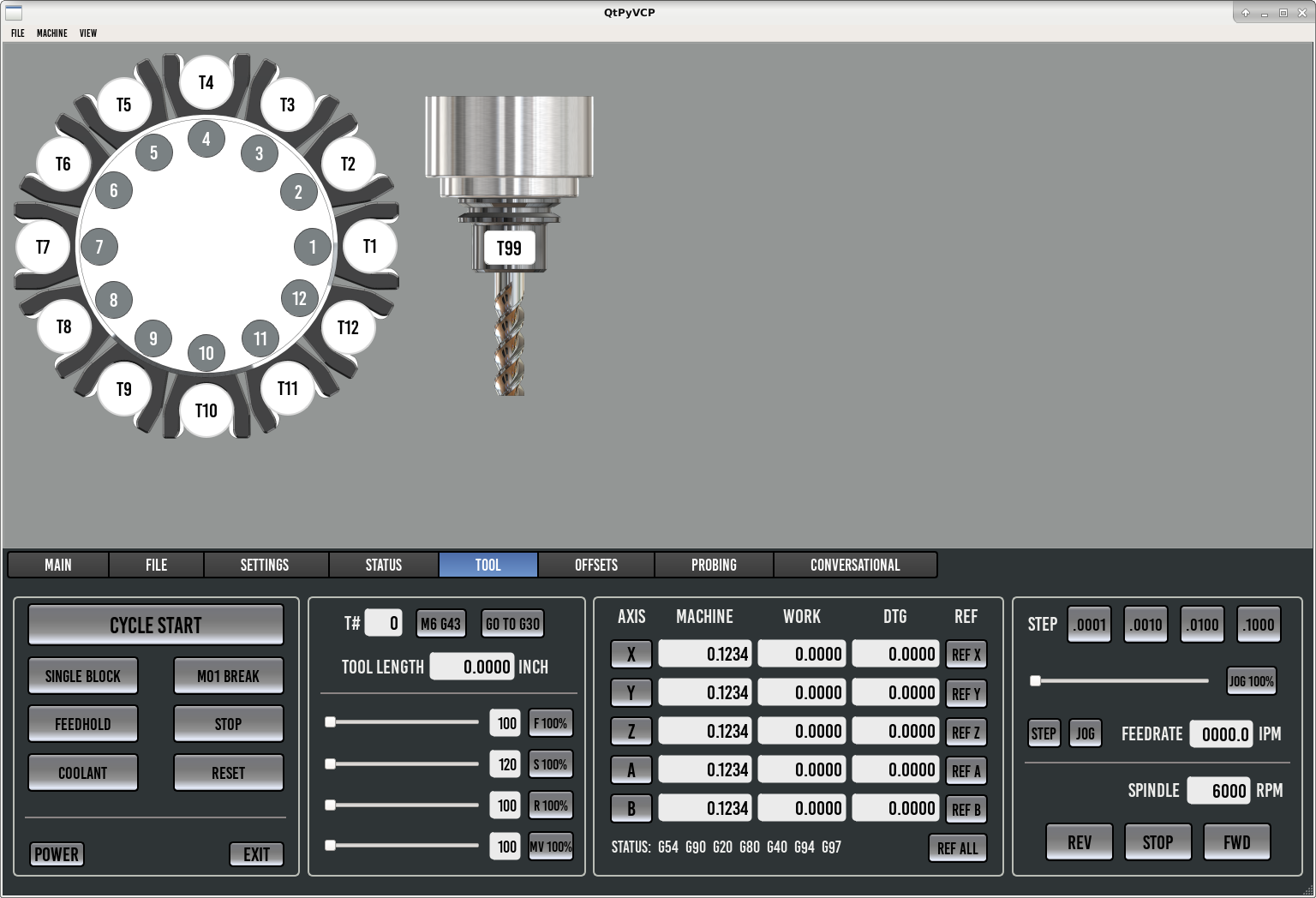Select tool T12 on the tool changer
Image resolution: width=1316 pixels, height=898 pixels.
pyautogui.click(x=348, y=327)
